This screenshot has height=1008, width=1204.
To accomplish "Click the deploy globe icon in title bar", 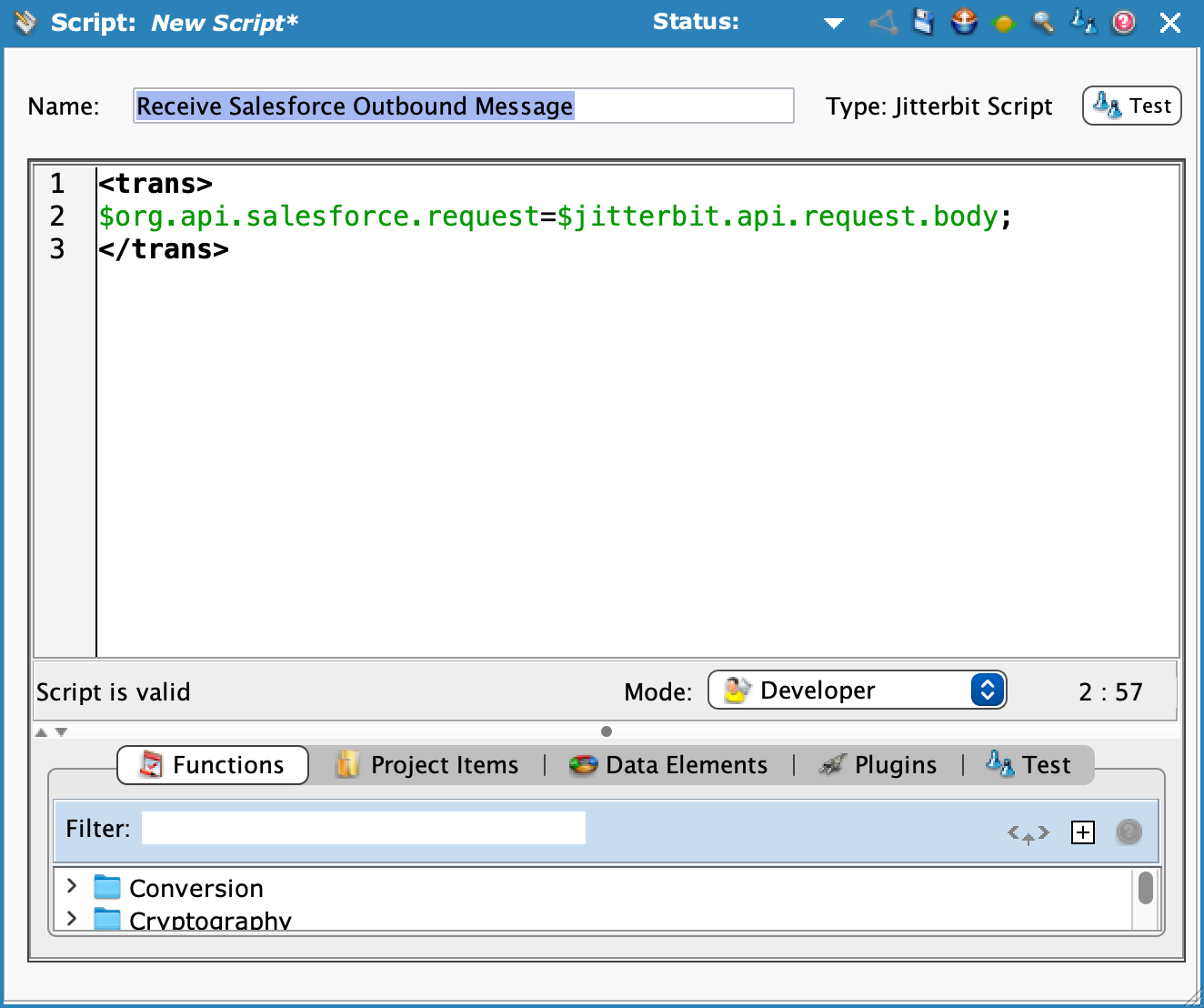I will pos(964,22).
